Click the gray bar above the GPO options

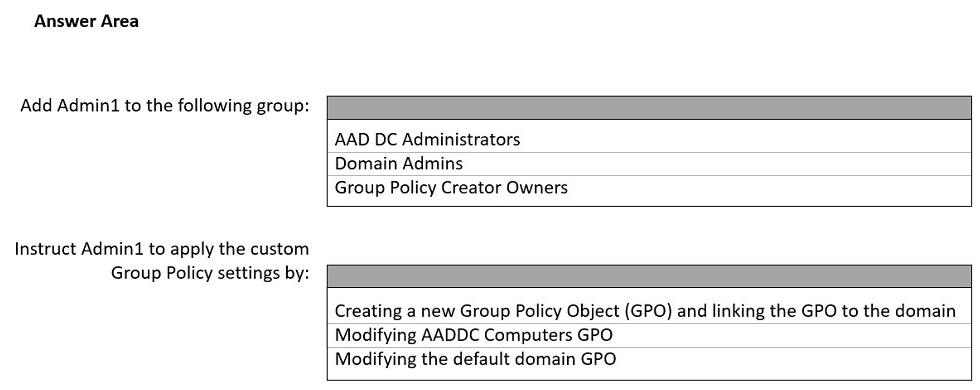coord(649,276)
